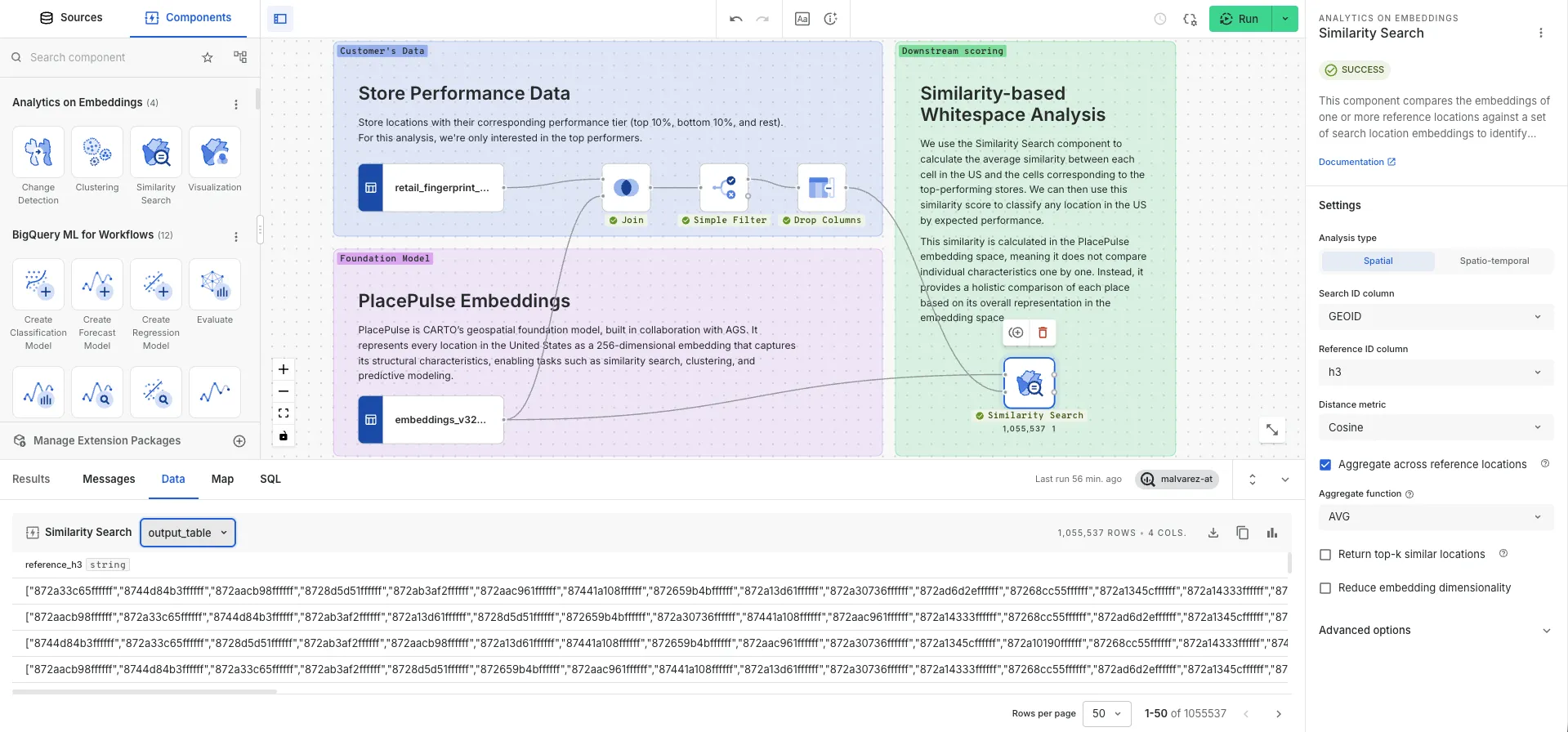The image size is (1568, 732).
Task: Select retail_fingerprint source node
Action: click(x=431, y=188)
